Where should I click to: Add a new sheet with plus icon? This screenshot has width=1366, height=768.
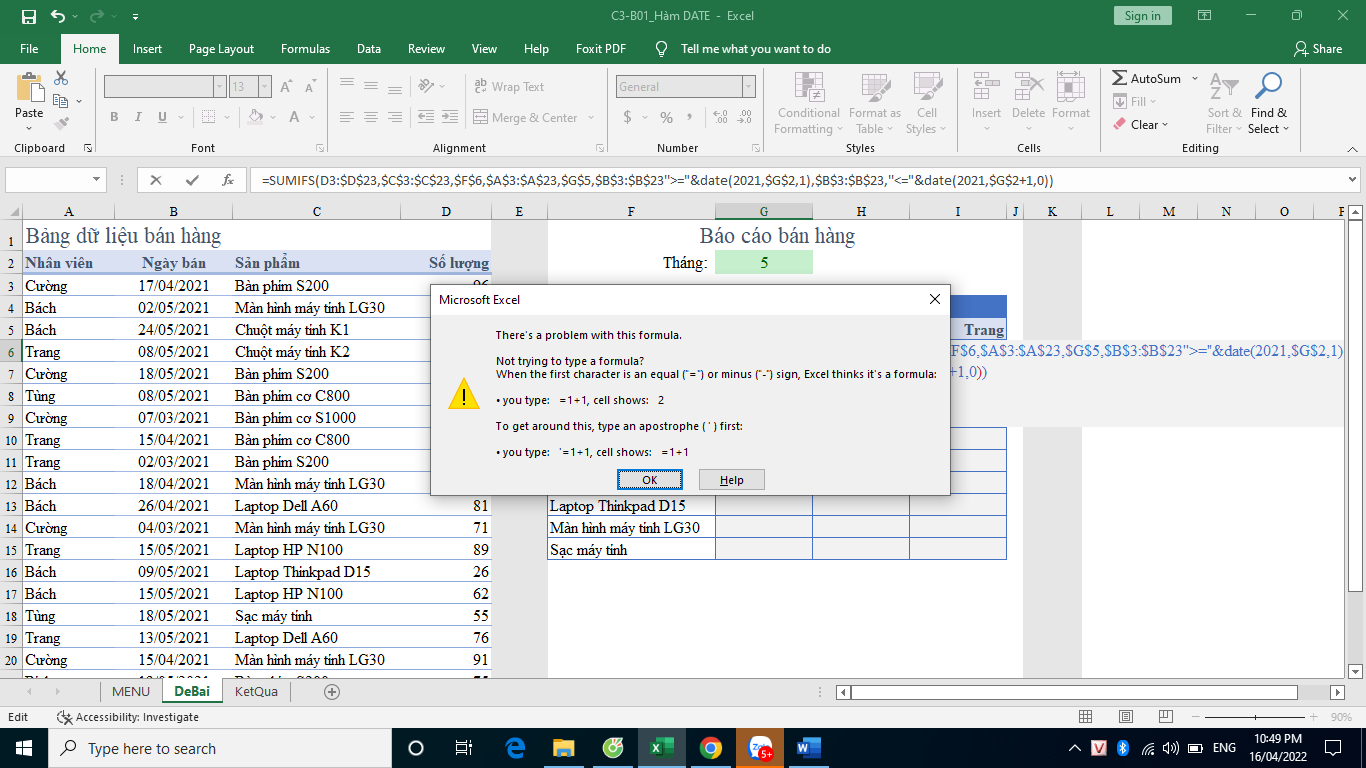[332, 691]
